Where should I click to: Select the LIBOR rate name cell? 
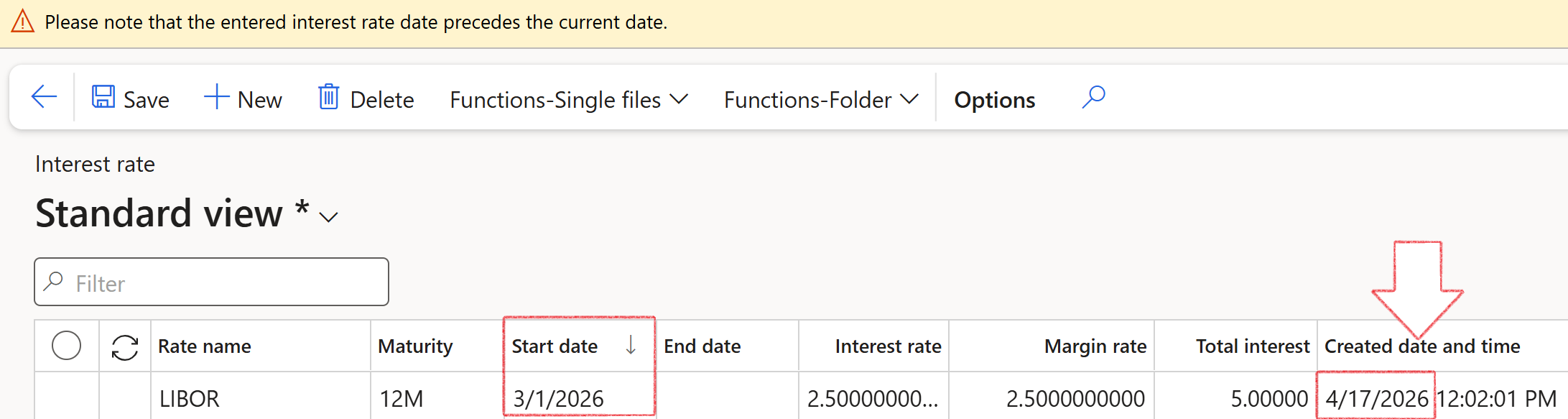pos(190,398)
